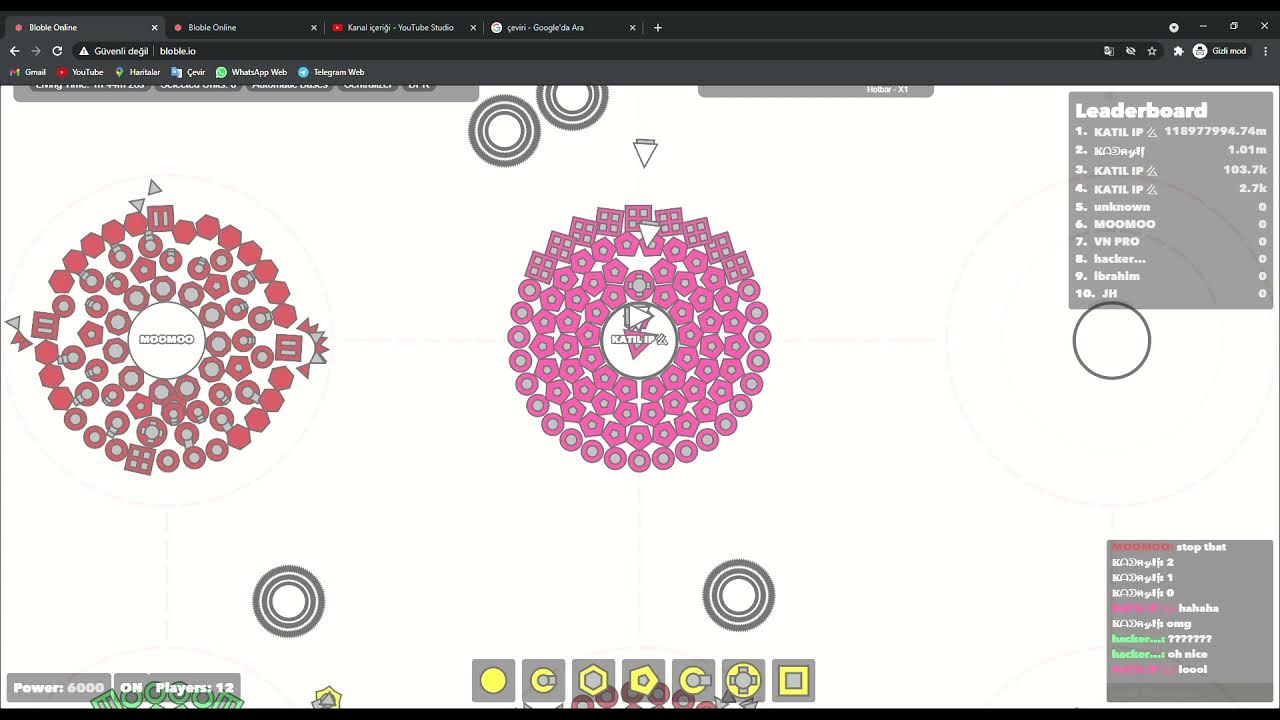Viewport: 1280px width, 720px height.
Task: Click chat message looool
Action: click(1192, 669)
